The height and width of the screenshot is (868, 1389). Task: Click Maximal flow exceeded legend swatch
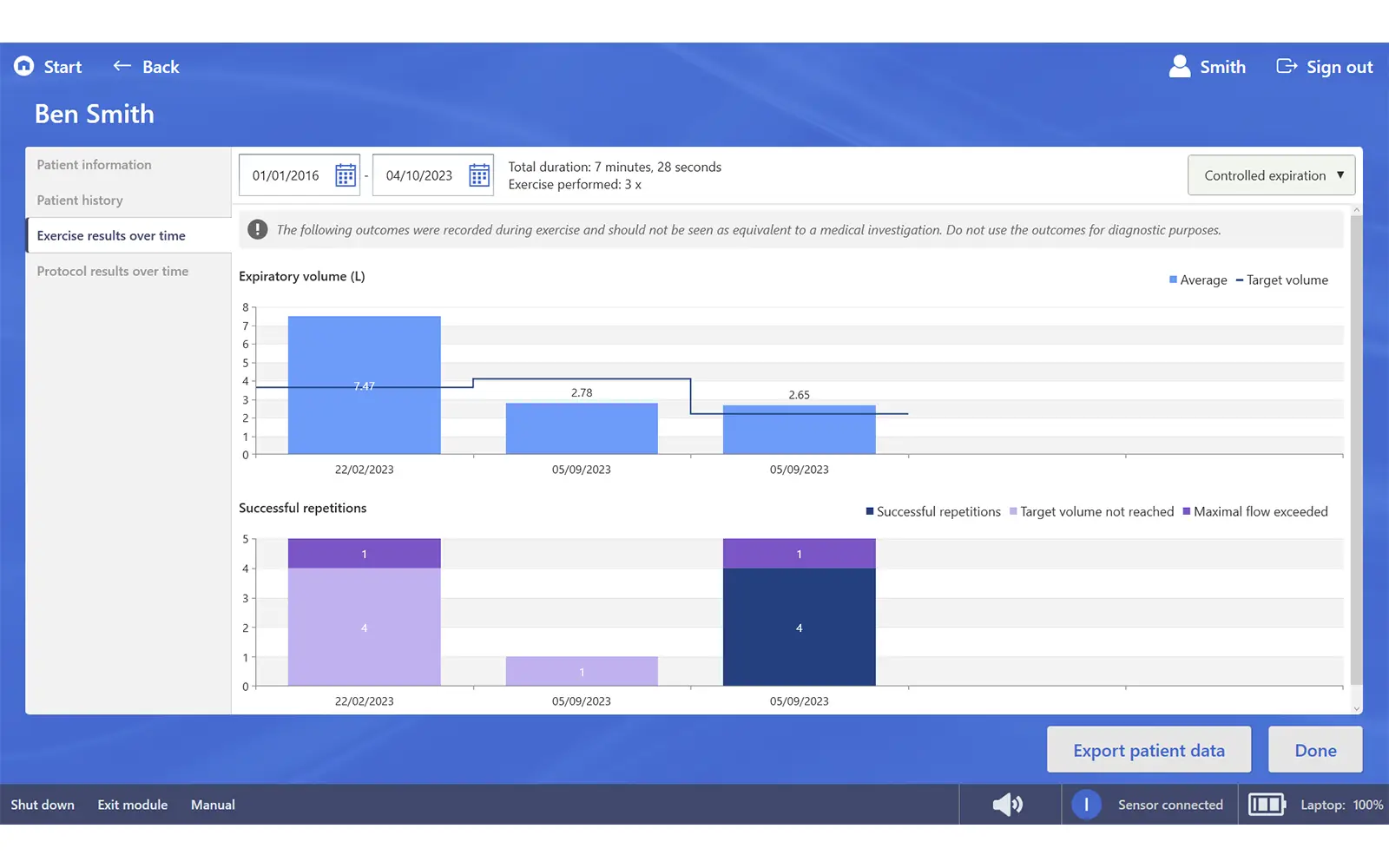point(1187,511)
